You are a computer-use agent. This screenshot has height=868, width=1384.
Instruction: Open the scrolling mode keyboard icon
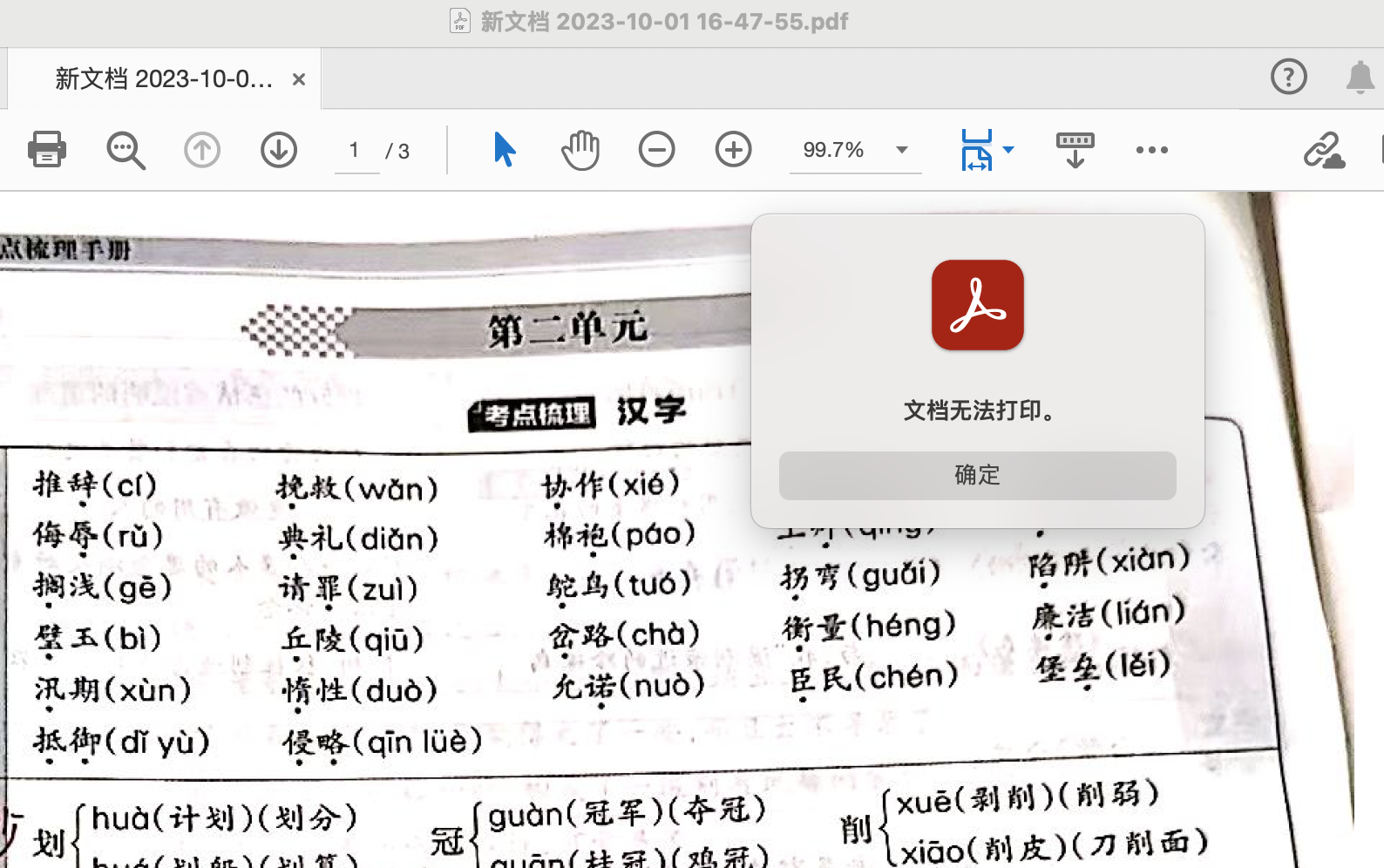point(1075,150)
